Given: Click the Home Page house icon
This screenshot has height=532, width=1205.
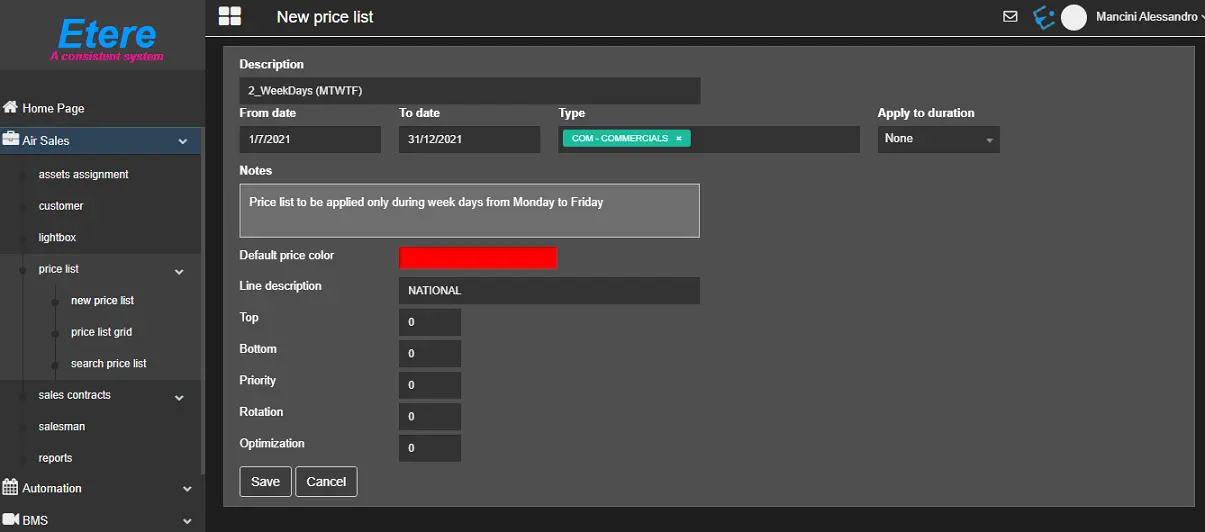Looking at the screenshot, I should (x=11, y=108).
